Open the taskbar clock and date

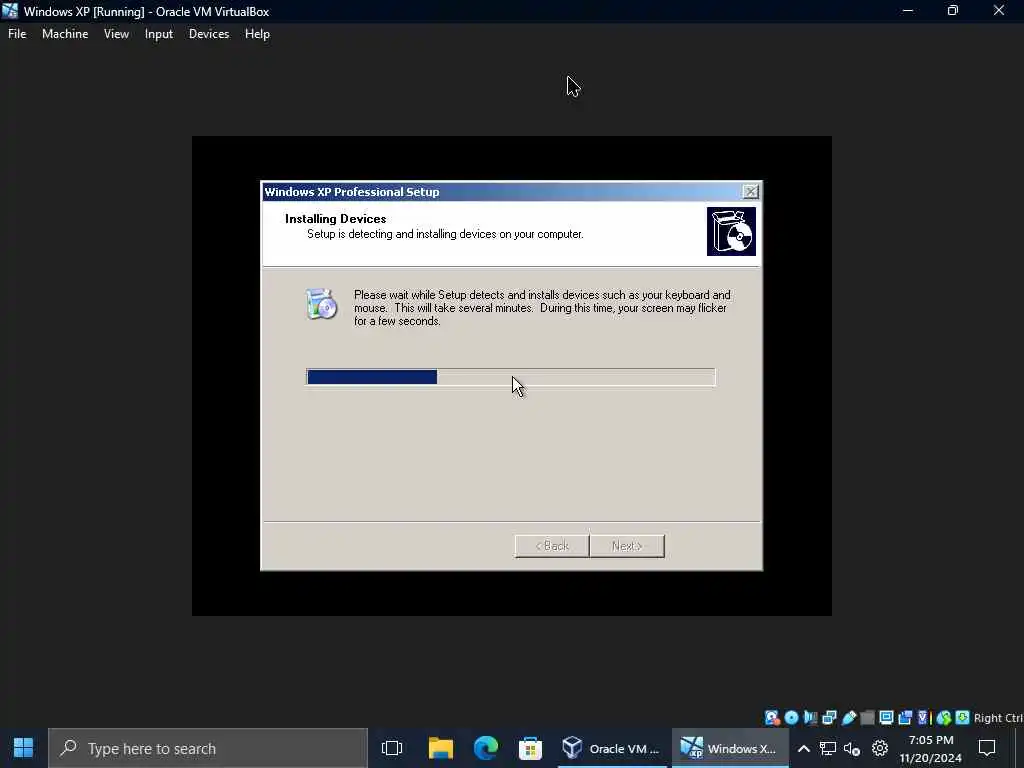tap(931, 749)
